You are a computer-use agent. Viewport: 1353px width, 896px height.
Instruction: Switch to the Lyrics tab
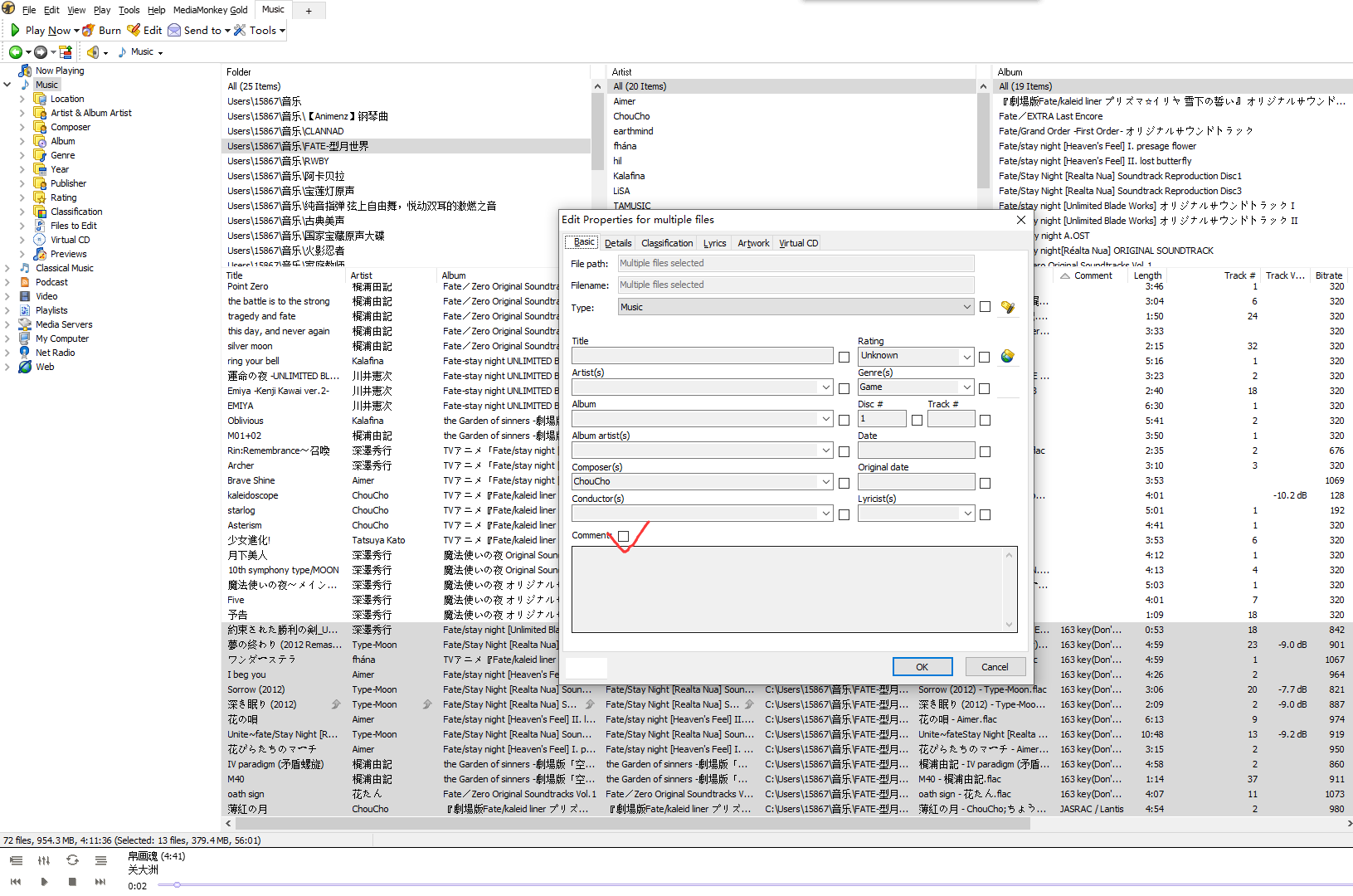(x=714, y=242)
